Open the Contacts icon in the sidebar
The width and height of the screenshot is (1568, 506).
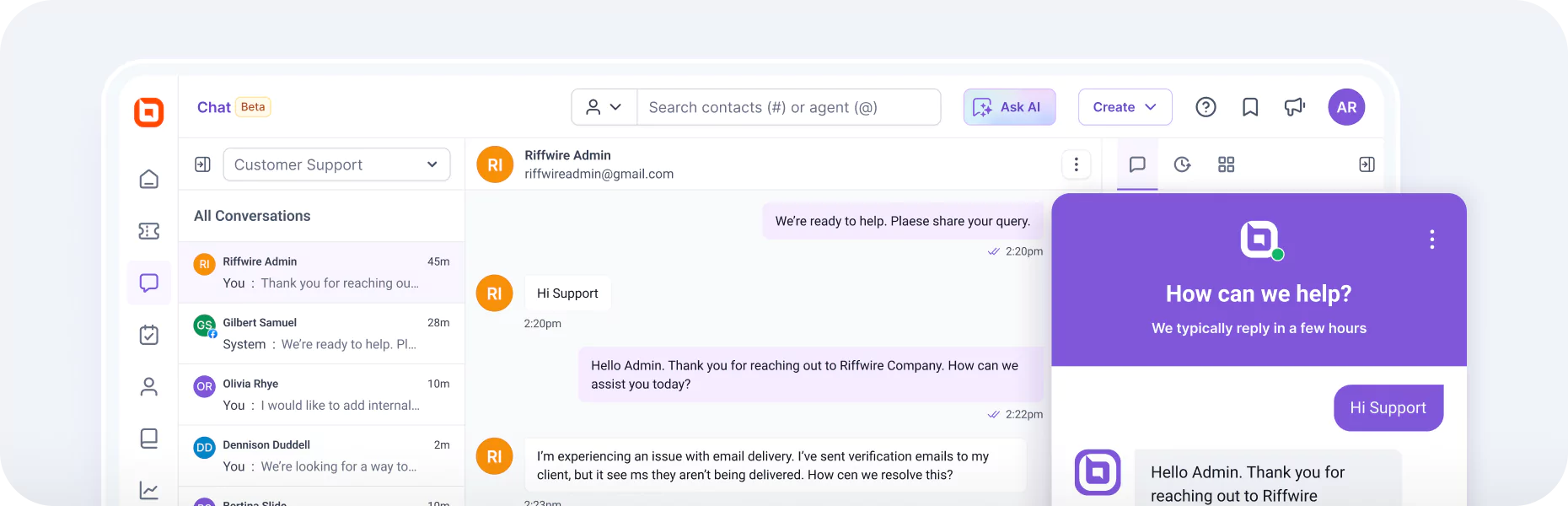148,386
